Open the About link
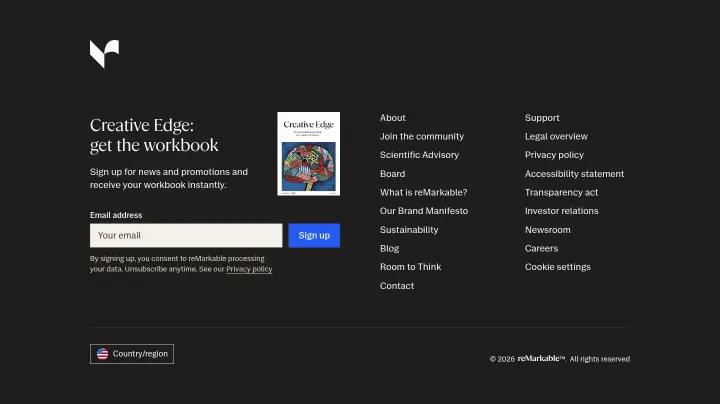The width and height of the screenshot is (720, 404). coord(393,118)
